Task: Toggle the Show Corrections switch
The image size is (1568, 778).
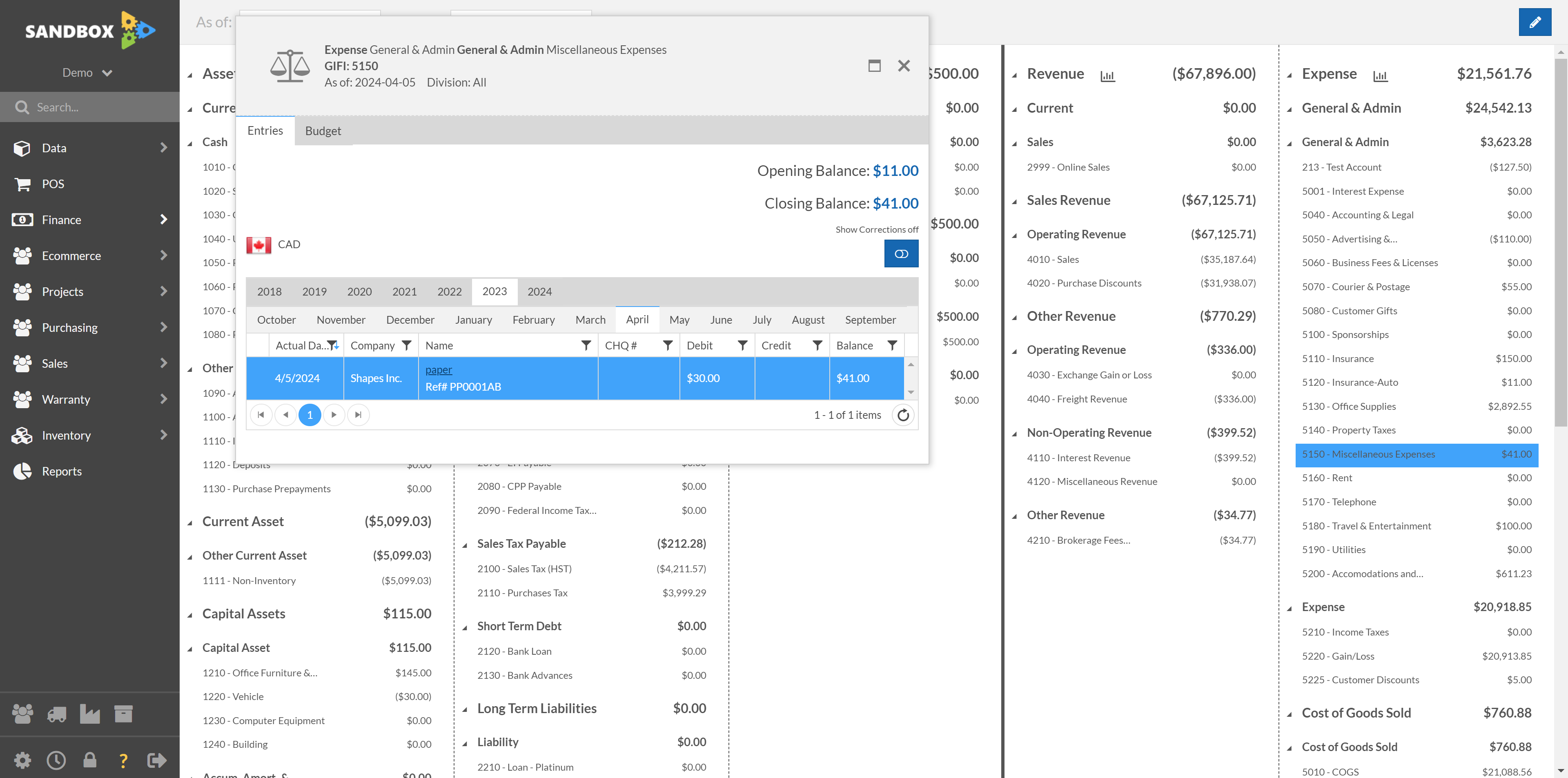Action: pos(901,253)
